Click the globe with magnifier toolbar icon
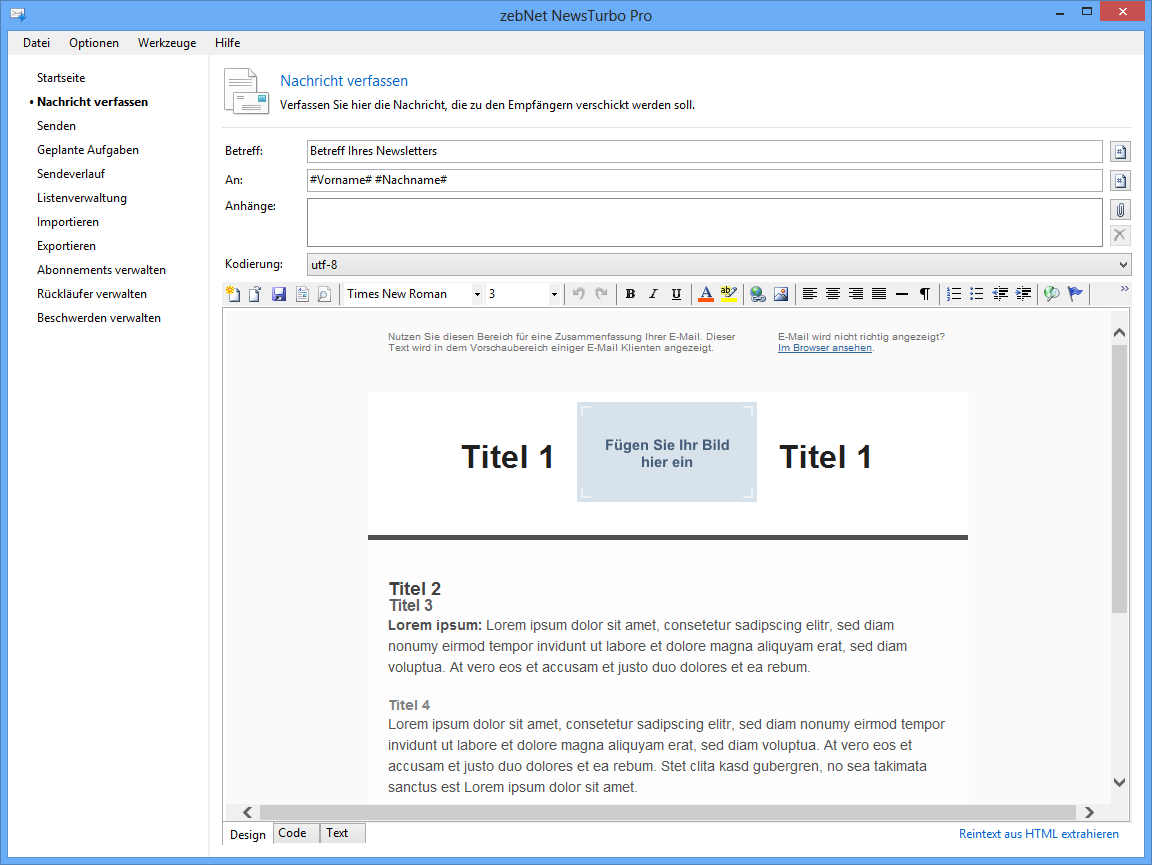The image size is (1152, 865). (1052, 294)
